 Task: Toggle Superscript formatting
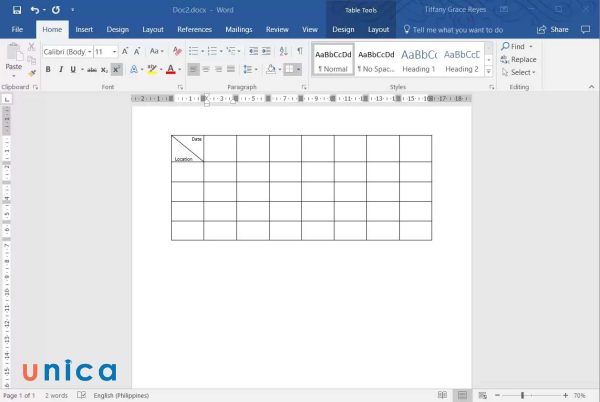[x=116, y=70]
